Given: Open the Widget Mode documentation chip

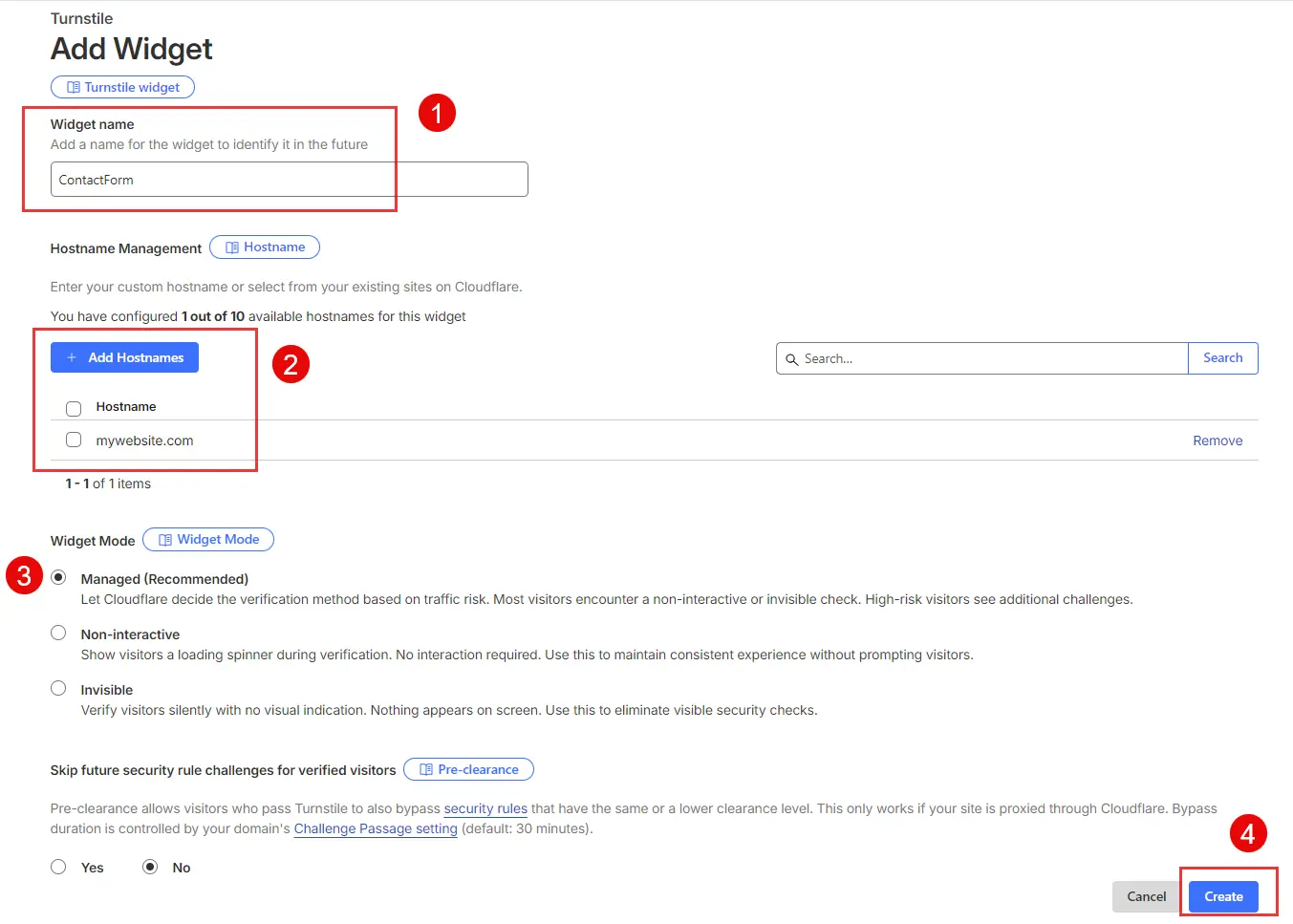Looking at the screenshot, I should (207, 539).
